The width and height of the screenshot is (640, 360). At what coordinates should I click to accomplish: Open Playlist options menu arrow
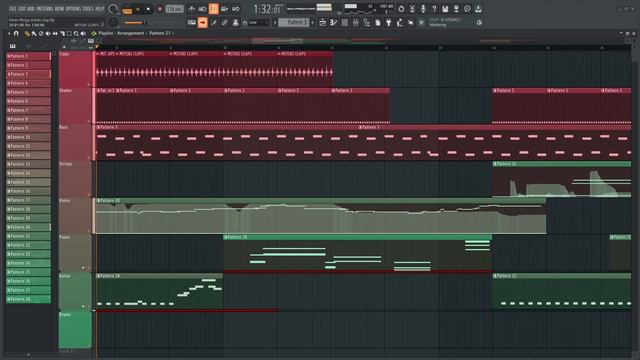coord(9,33)
